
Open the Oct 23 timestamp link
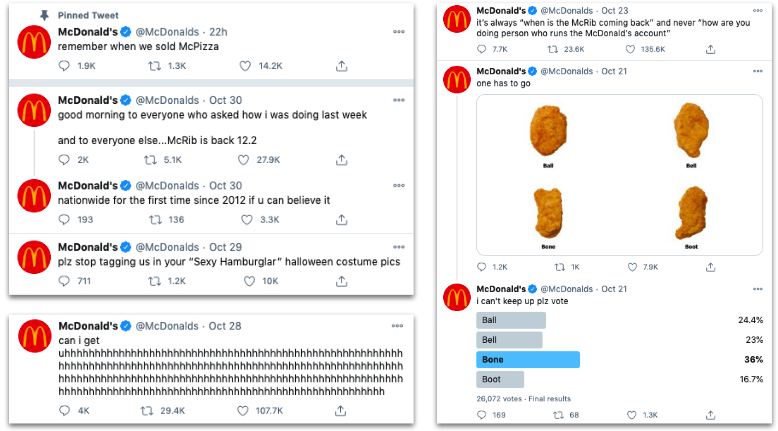[614, 10]
